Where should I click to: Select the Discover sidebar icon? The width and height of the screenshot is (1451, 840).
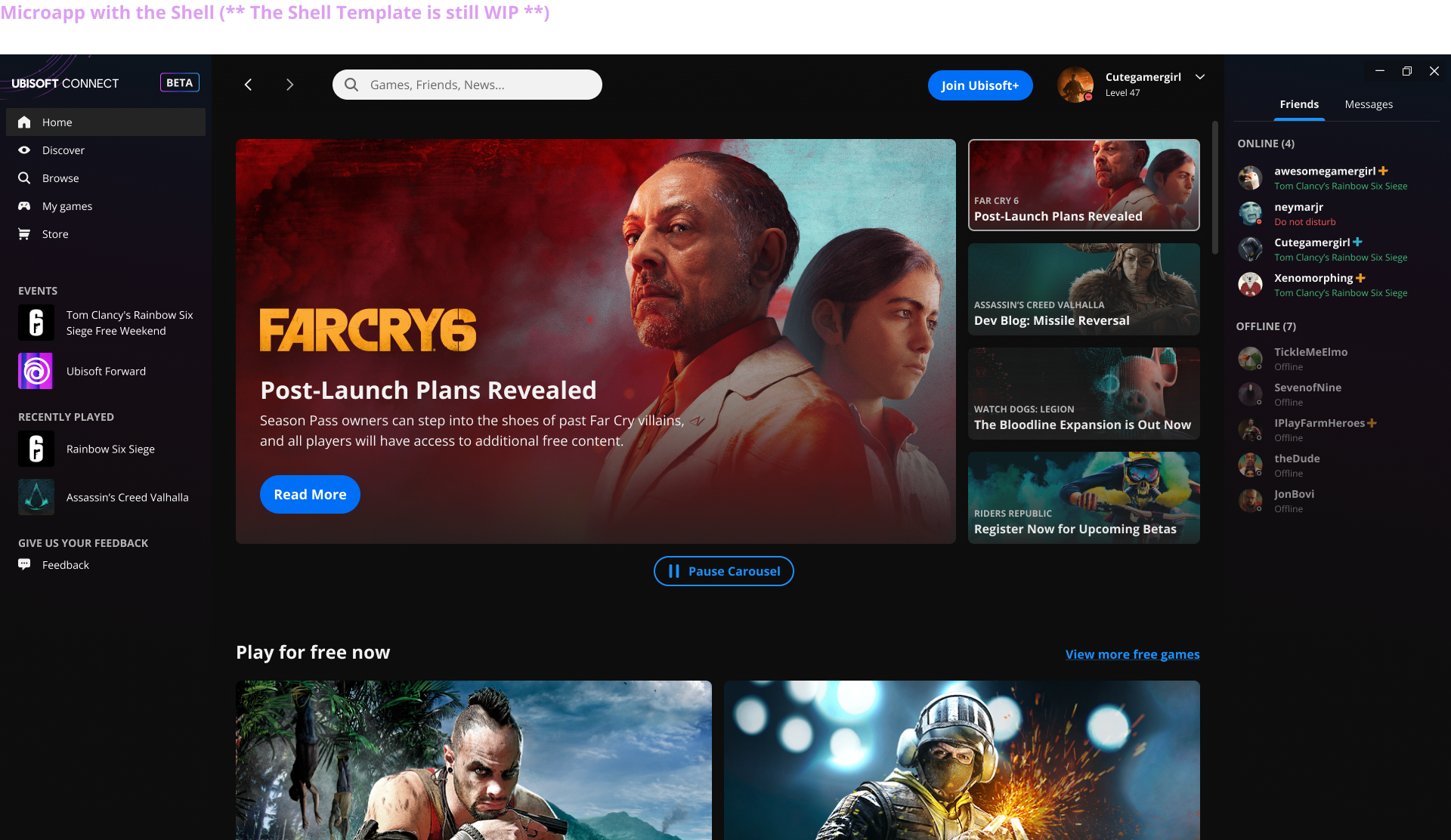coord(24,150)
